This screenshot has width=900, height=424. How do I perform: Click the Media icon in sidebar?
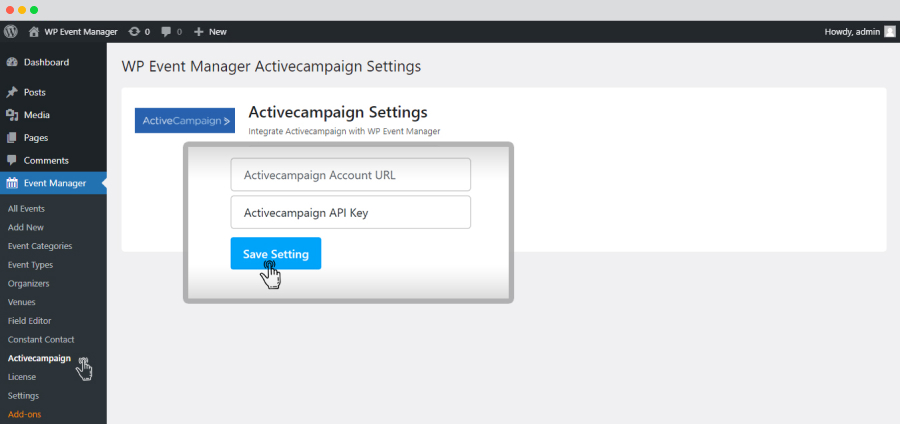tap(12, 115)
